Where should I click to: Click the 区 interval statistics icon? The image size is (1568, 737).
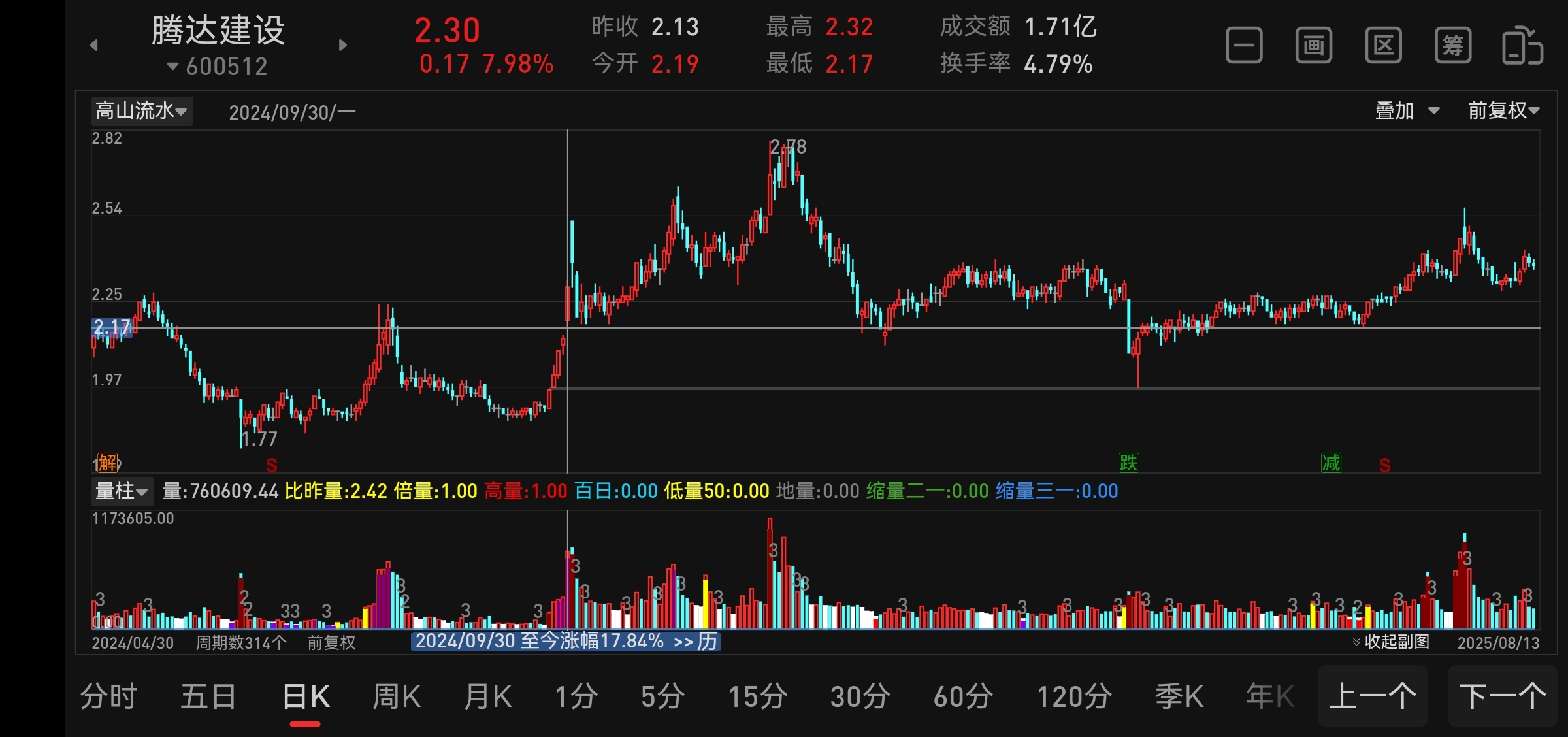pos(1383,46)
